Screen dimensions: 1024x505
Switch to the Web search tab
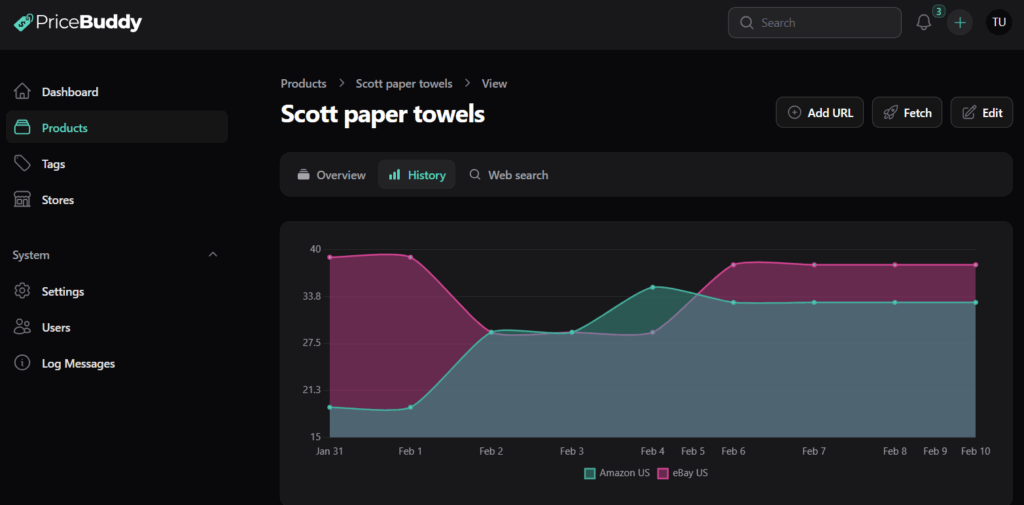pyautogui.click(x=508, y=175)
